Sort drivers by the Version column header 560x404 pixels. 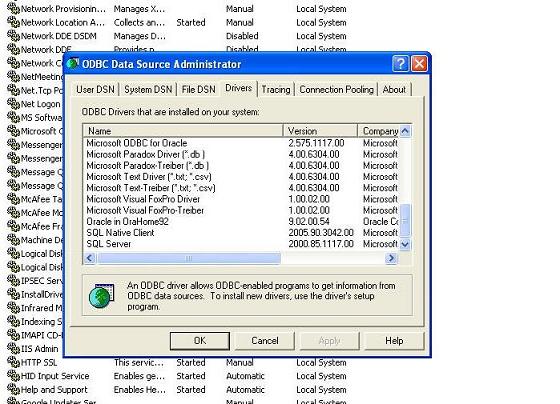click(x=320, y=131)
